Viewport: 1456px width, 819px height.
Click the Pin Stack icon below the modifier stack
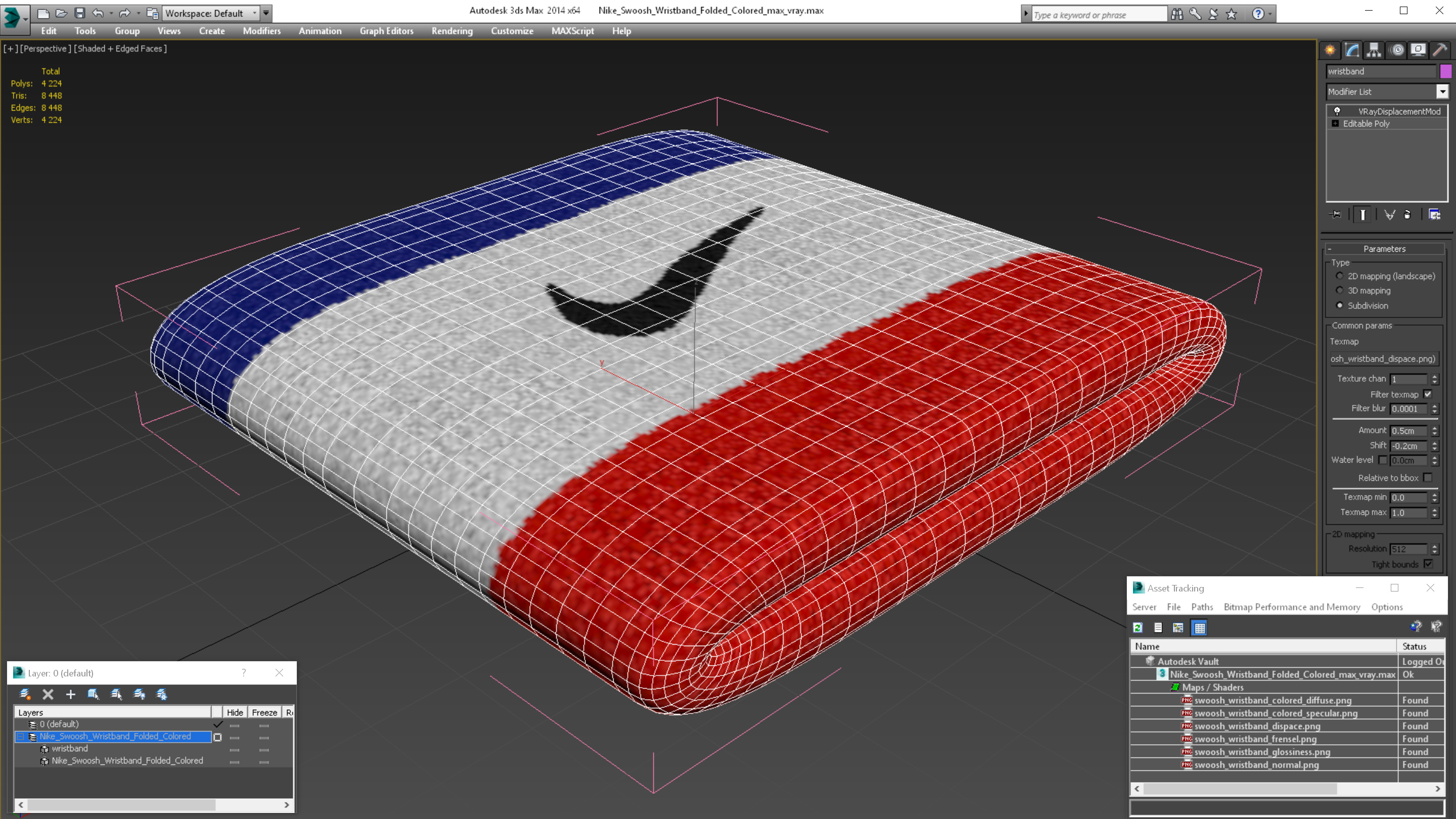pyautogui.click(x=1336, y=214)
